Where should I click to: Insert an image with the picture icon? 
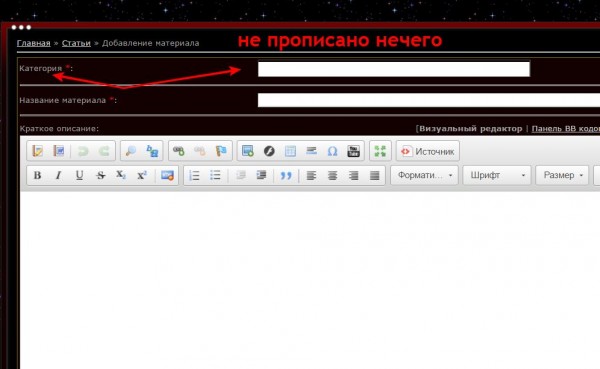[x=248, y=151]
